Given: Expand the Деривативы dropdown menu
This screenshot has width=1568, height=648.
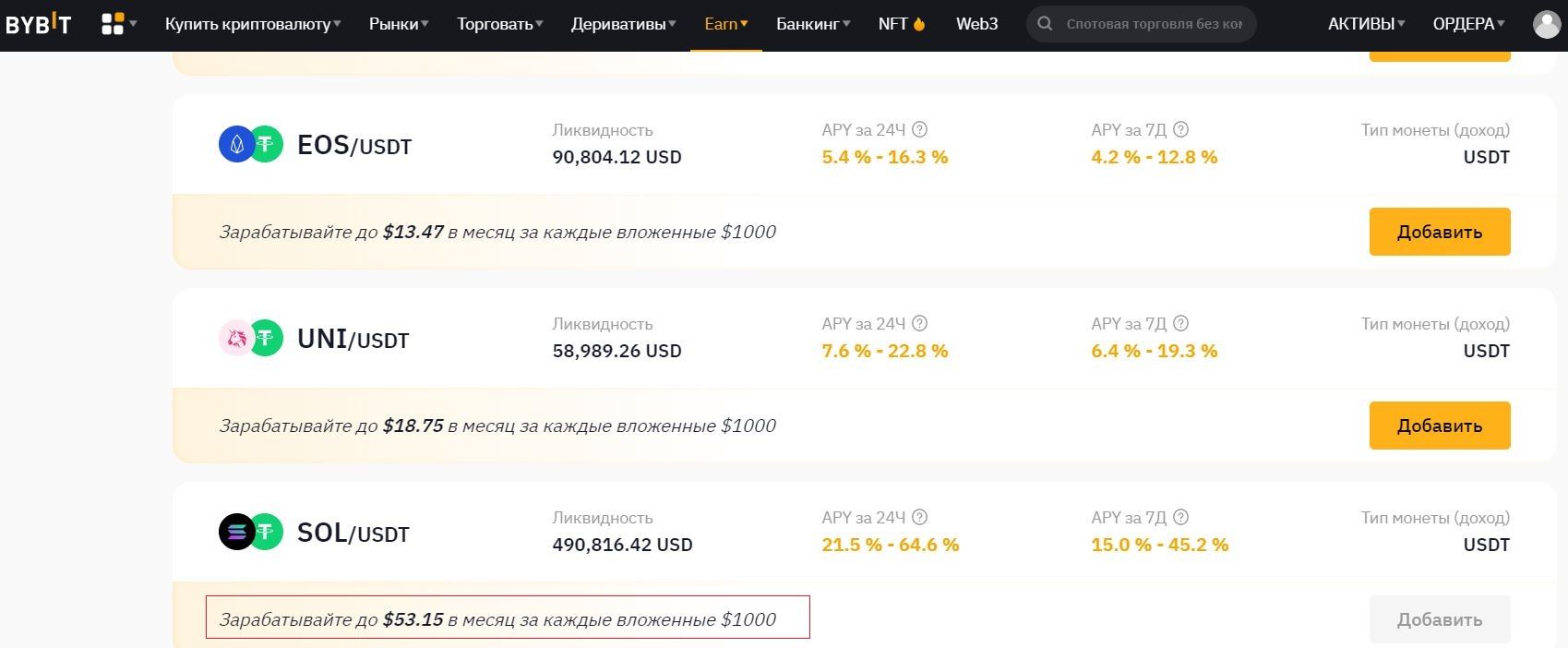Looking at the screenshot, I should pyautogui.click(x=623, y=24).
